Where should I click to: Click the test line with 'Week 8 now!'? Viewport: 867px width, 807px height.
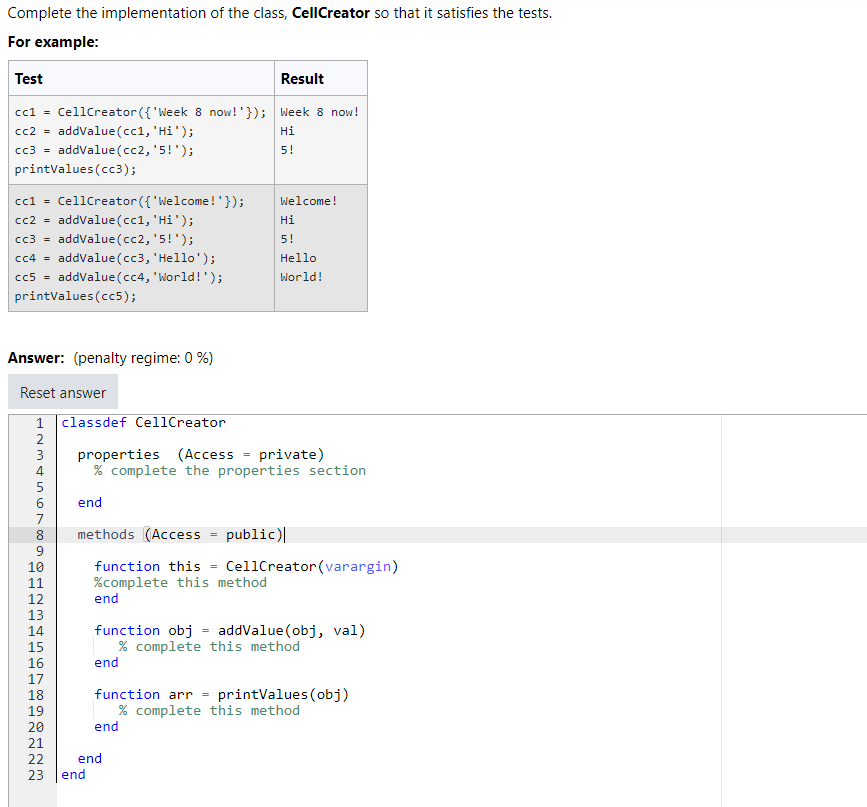point(140,112)
